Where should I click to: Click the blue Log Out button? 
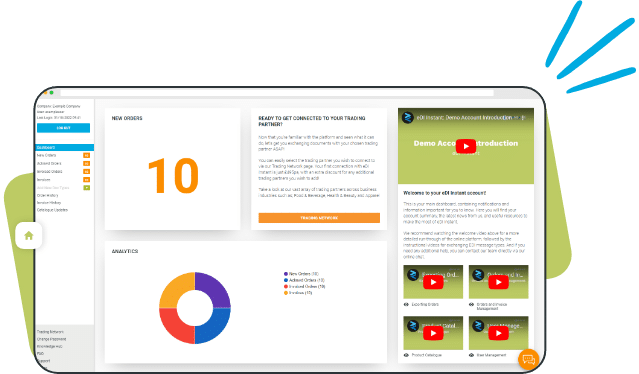tap(63, 128)
